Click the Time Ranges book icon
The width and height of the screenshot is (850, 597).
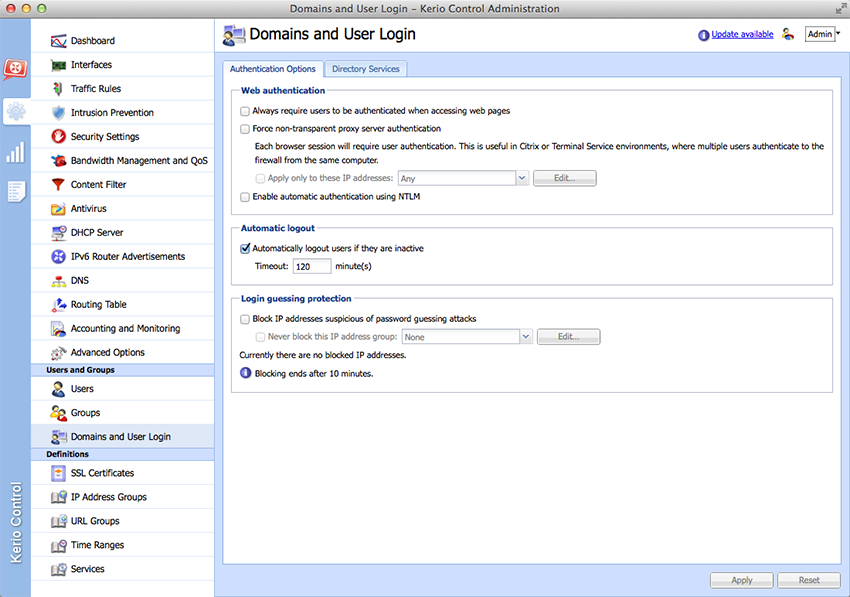(x=58, y=545)
